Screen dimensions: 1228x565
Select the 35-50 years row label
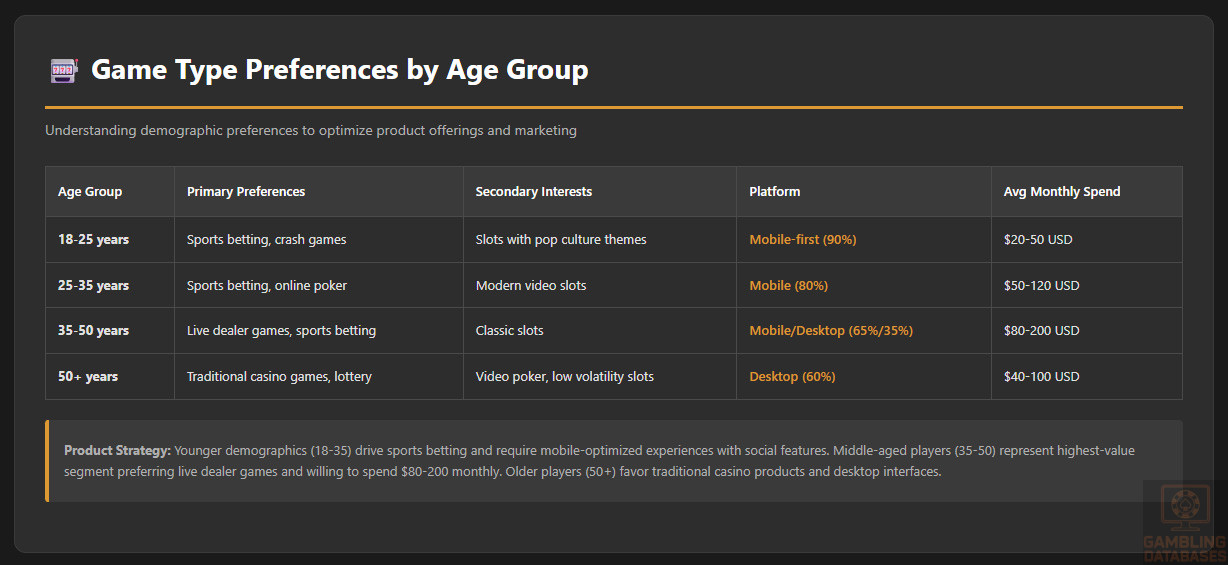point(93,331)
